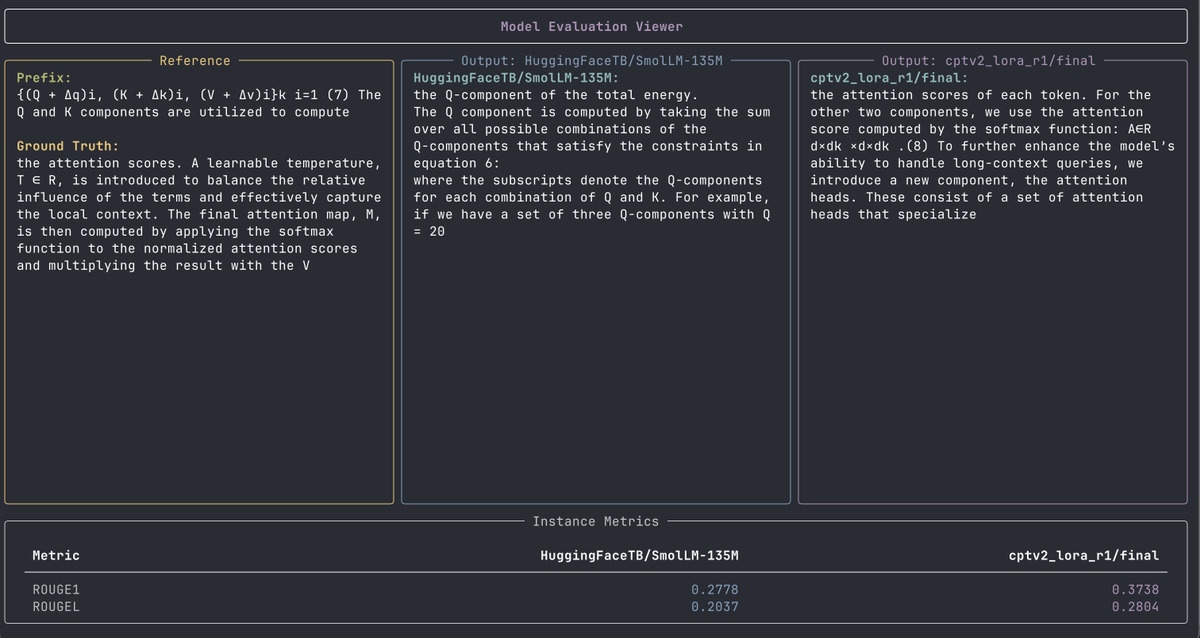Click the Model Evaluation Viewer title
Screen dimensions: 1200x638
592,26
